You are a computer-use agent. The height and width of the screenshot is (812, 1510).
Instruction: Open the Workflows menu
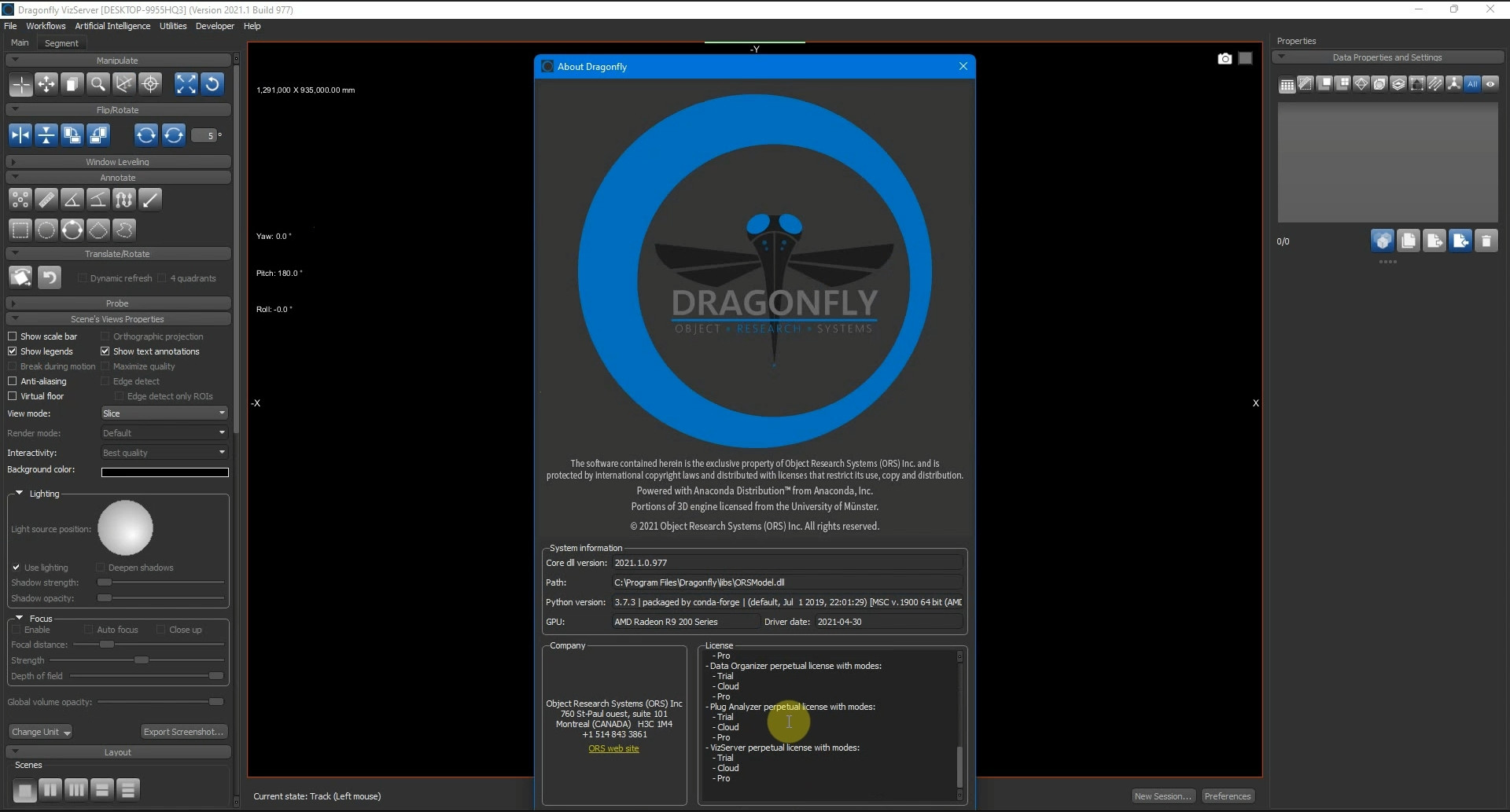click(x=46, y=26)
